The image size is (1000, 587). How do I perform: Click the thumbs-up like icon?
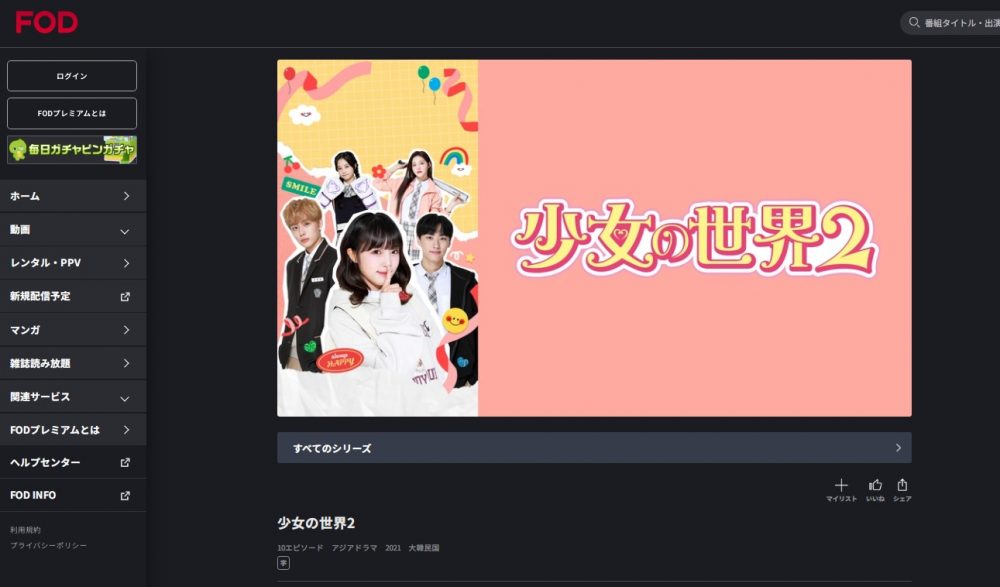pyautogui.click(x=875, y=485)
